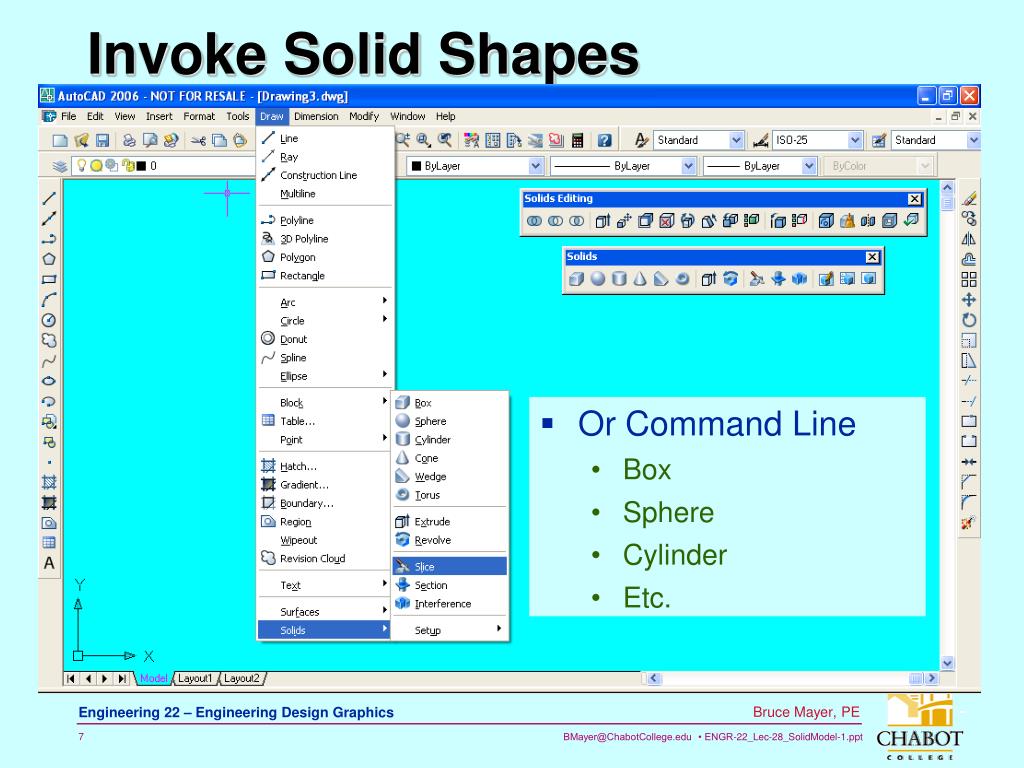Click Sphere icon in the Solids floating toolbar
This screenshot has width=1024, height=768.
(x=598, y=279)
